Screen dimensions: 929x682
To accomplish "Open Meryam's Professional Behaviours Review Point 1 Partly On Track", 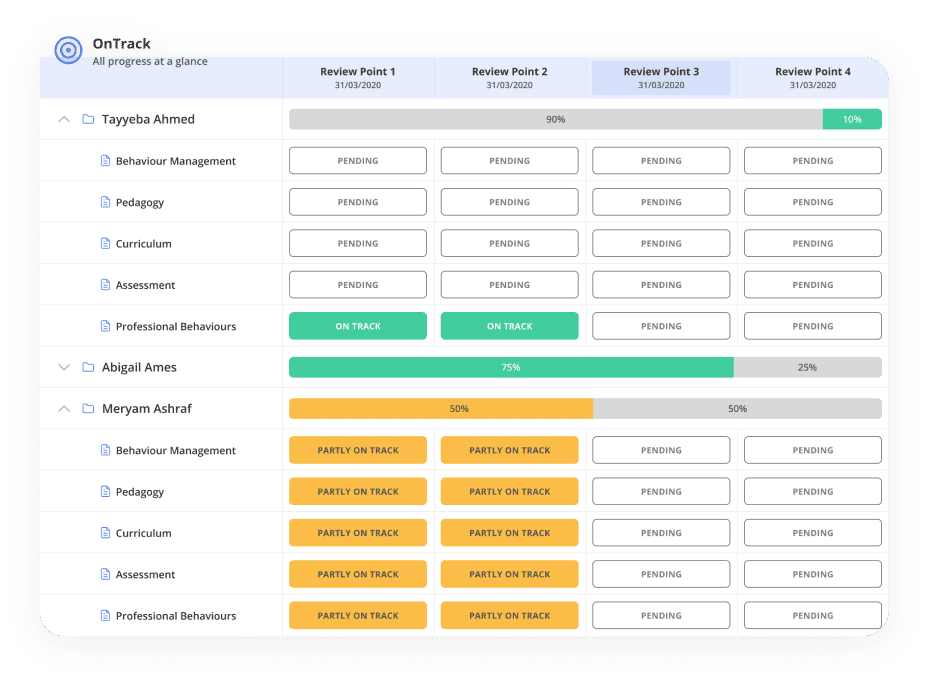I will click(358, 616).
